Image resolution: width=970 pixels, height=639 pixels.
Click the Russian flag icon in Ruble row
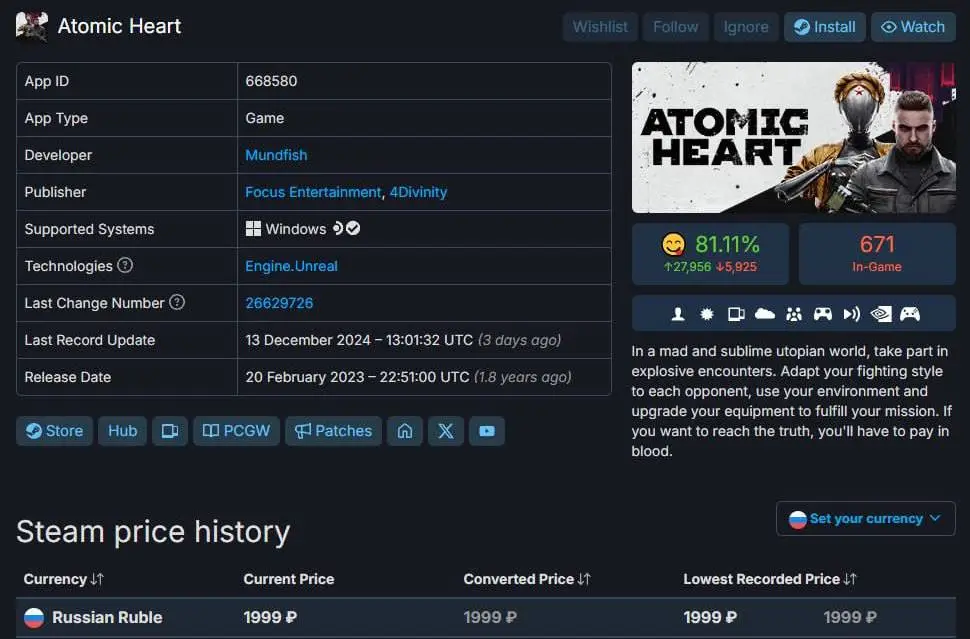coord(34,617)
